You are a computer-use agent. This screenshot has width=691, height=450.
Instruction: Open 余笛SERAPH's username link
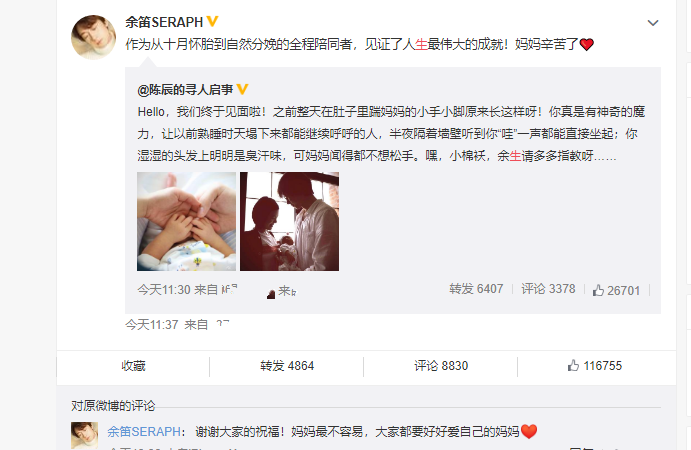tap(164, 22)
